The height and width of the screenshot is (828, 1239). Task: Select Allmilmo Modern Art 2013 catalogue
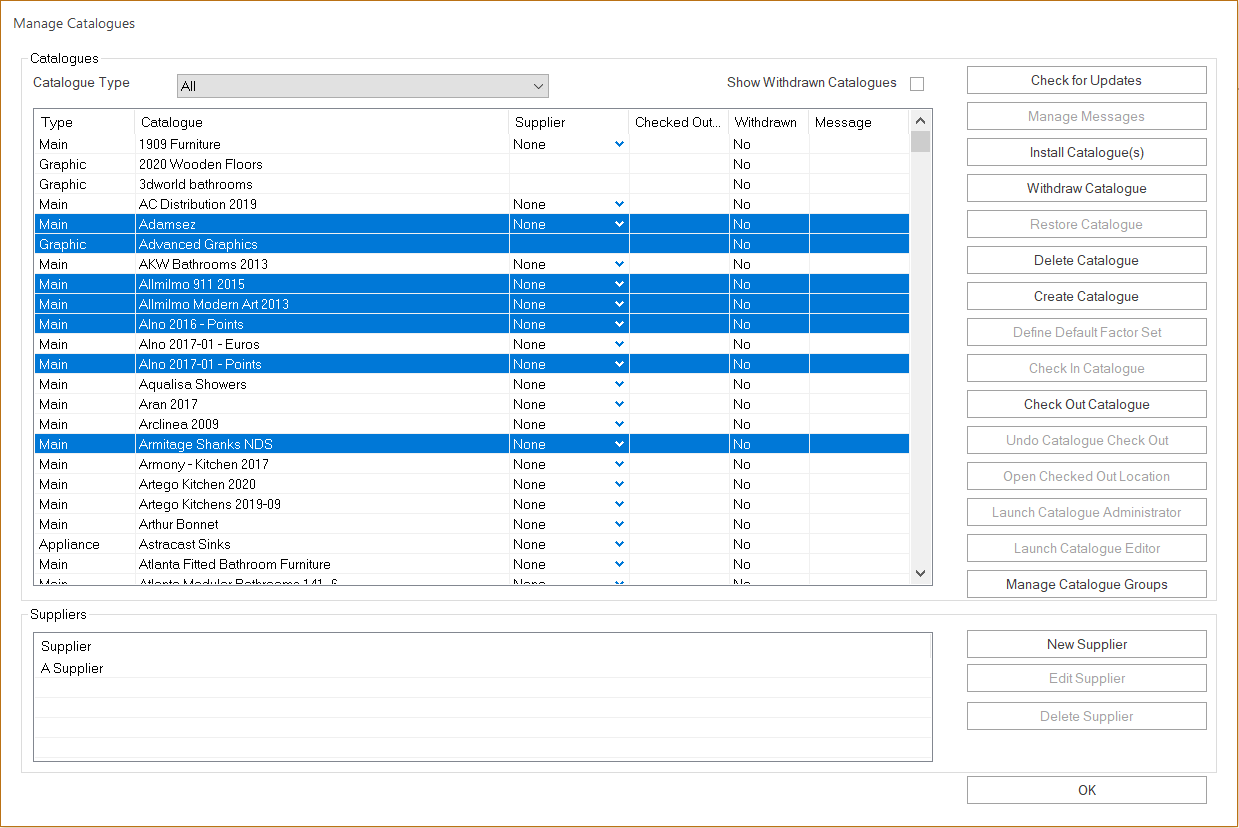(x=472, y=304)
